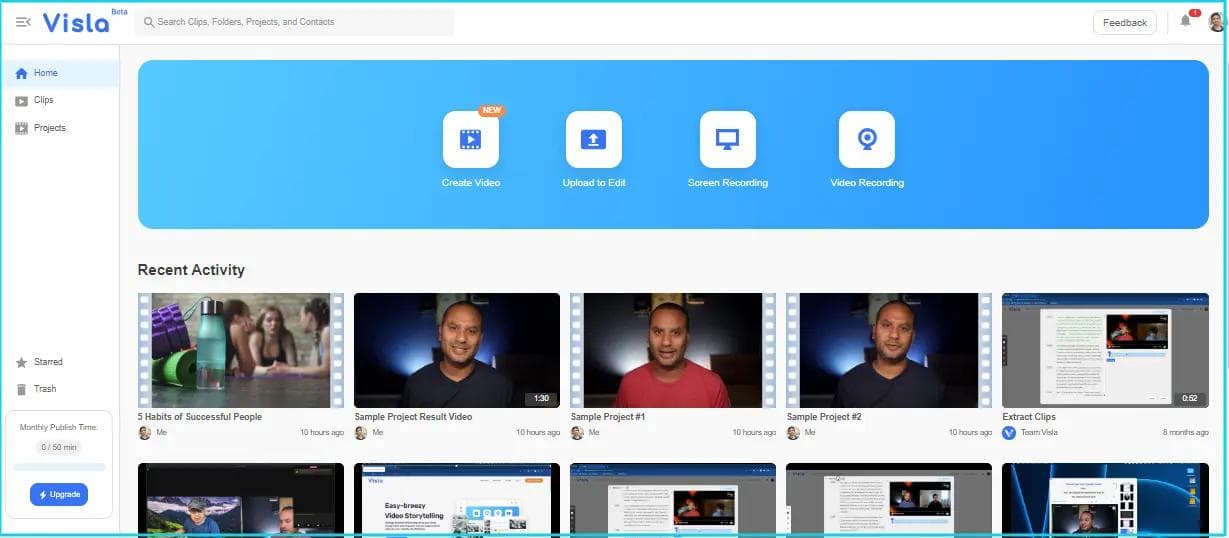1229x538 pixels.
Task: Open the Trash folder
Action: (x=45, y=389)
